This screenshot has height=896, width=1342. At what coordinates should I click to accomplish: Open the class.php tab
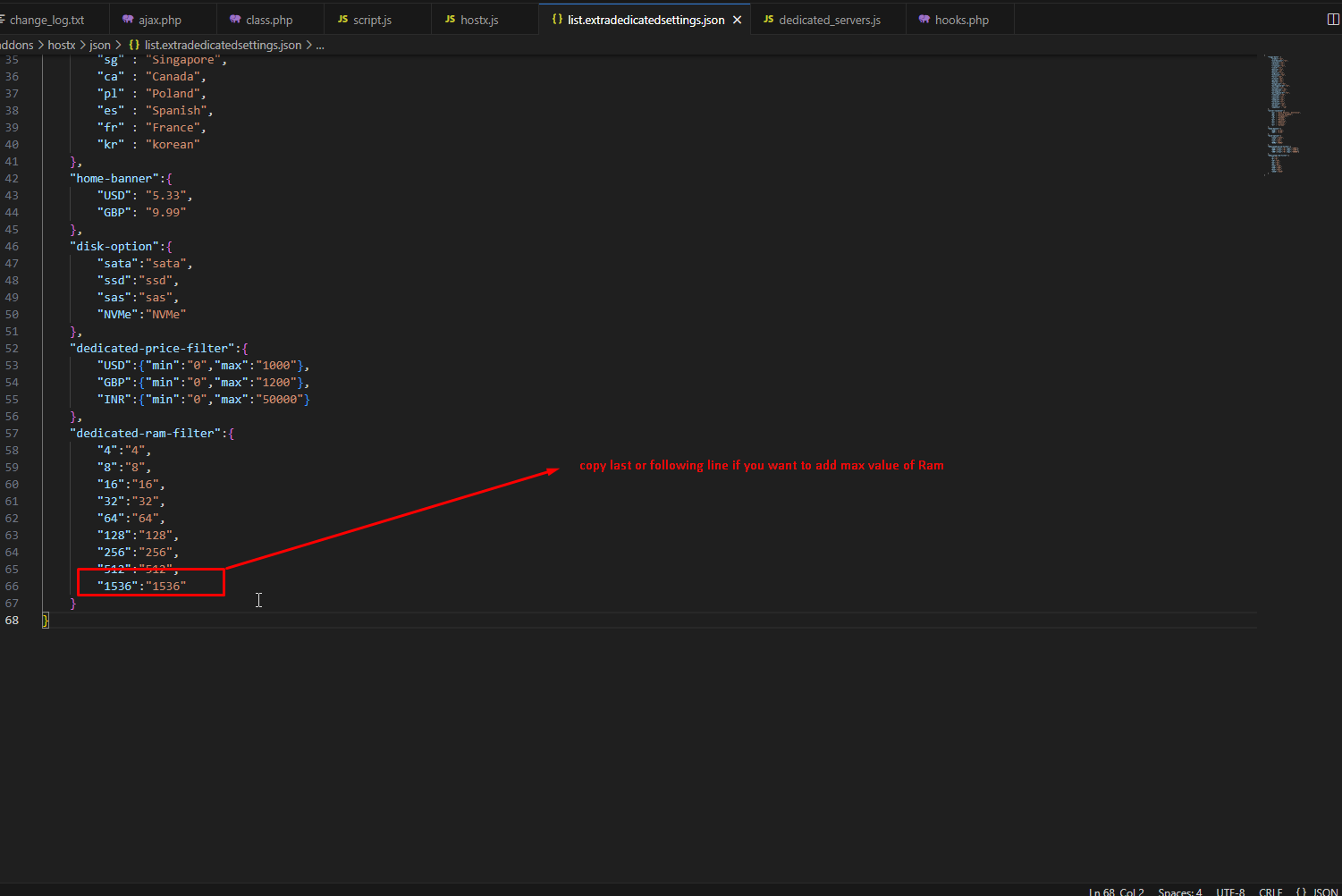268,20
